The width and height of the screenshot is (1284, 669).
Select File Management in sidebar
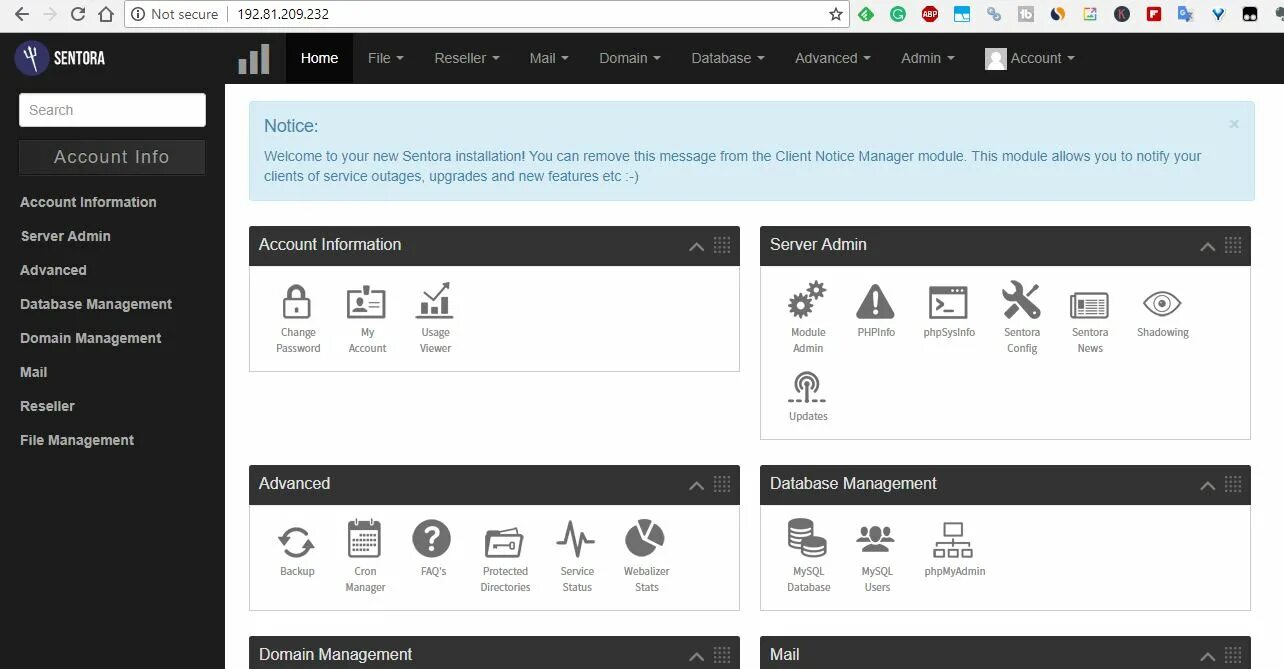(x=77, y=440)
